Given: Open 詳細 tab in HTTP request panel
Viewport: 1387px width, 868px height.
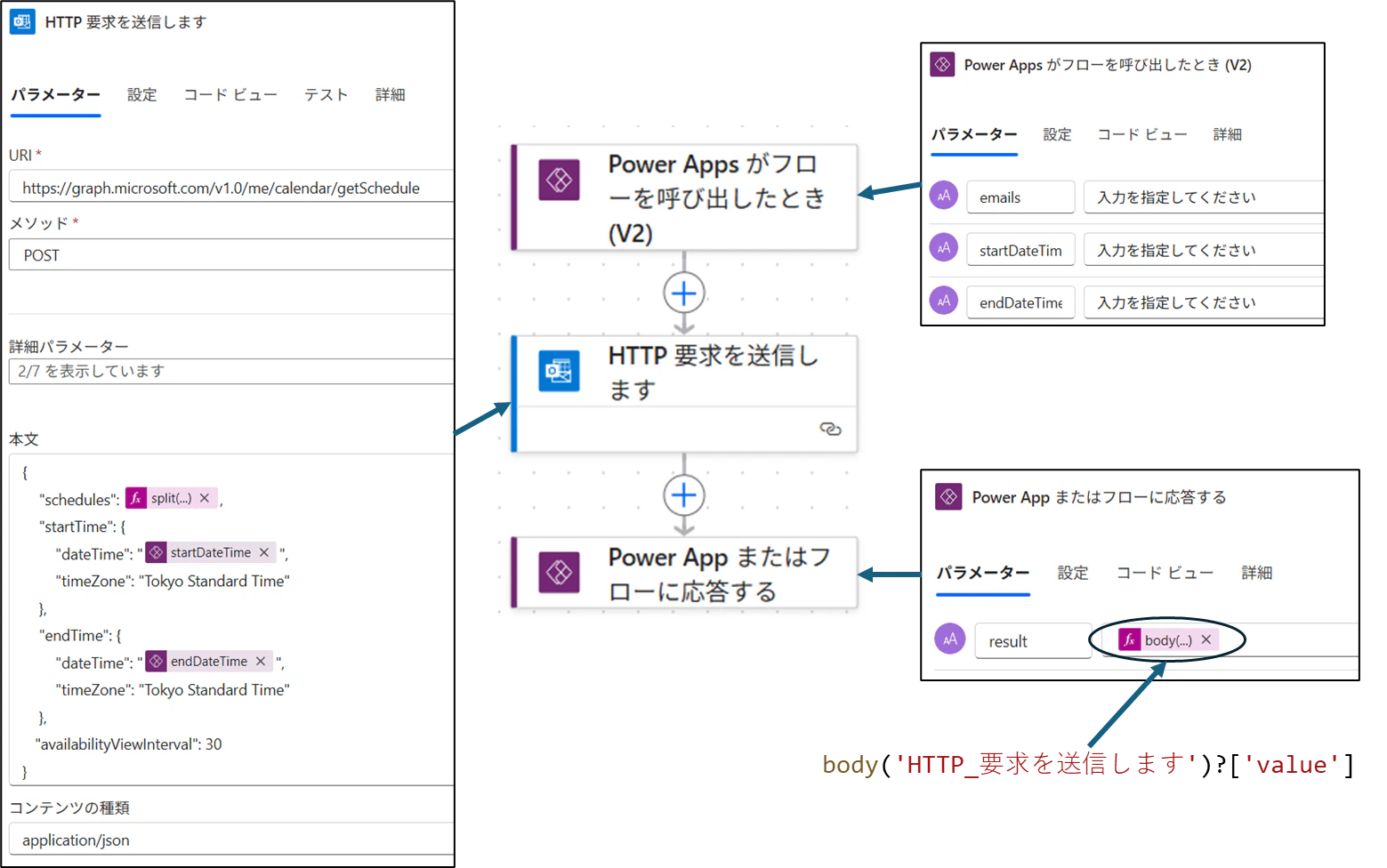Looking at the screenshot, I should pos(391,94).
